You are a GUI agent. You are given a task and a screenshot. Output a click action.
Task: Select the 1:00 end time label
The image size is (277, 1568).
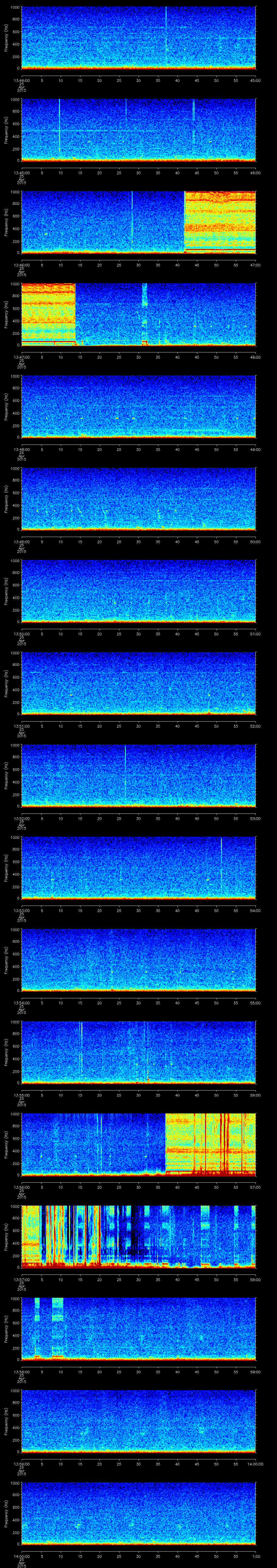pos(256,1556)
